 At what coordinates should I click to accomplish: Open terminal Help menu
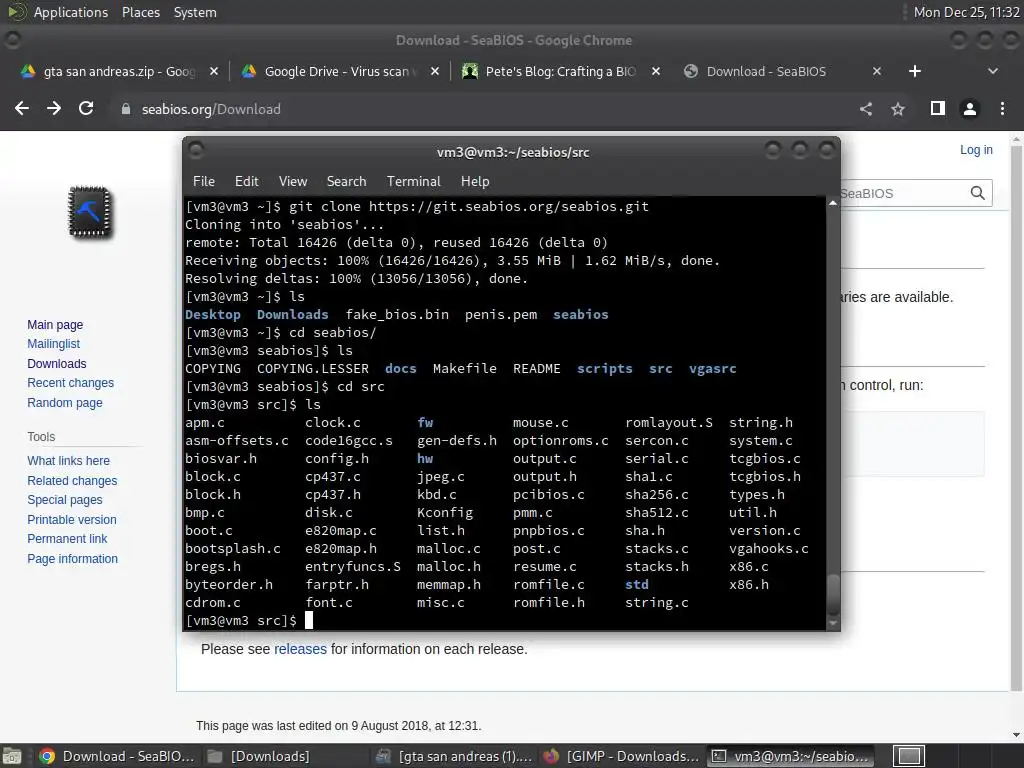(475, 182)
